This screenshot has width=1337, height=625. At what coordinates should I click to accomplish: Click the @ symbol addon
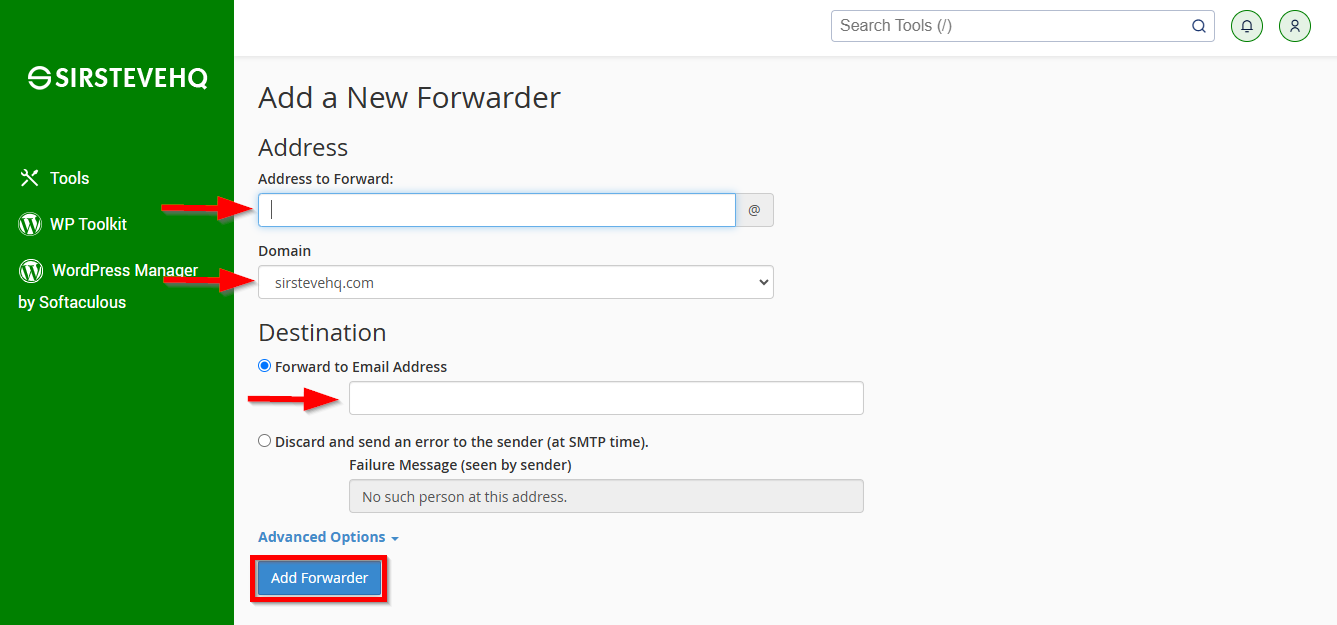pos(755,210)
